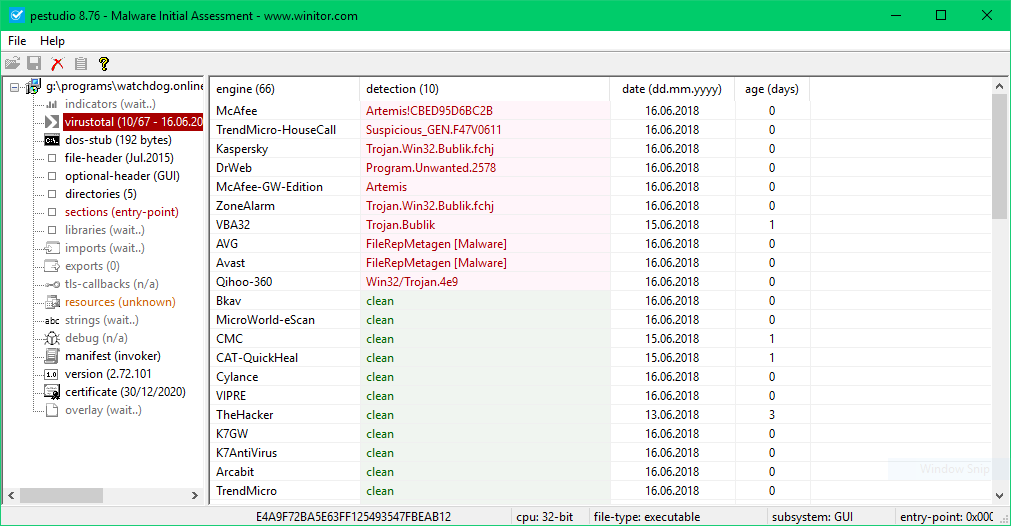Select the CAT-QuickHeal row
Viewport: 1011px width, 526px height.
(600, 358)
